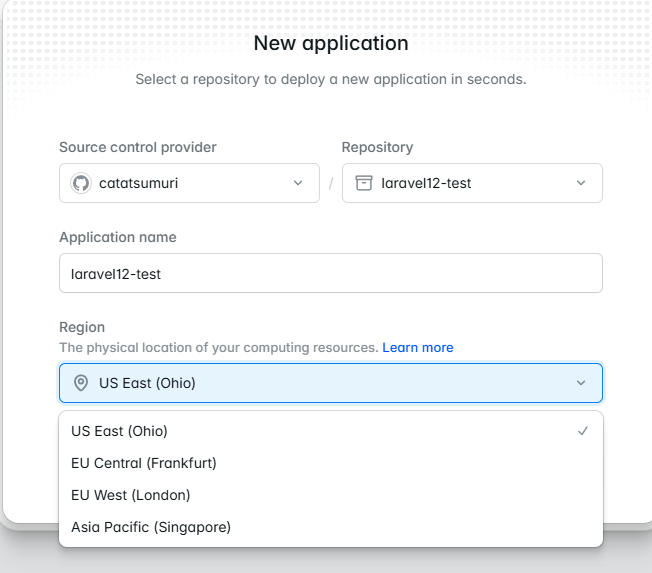Select US East (Ohio) from the region list
The height and width of the screenshot is (573, 652).
[x=120, y=431]
